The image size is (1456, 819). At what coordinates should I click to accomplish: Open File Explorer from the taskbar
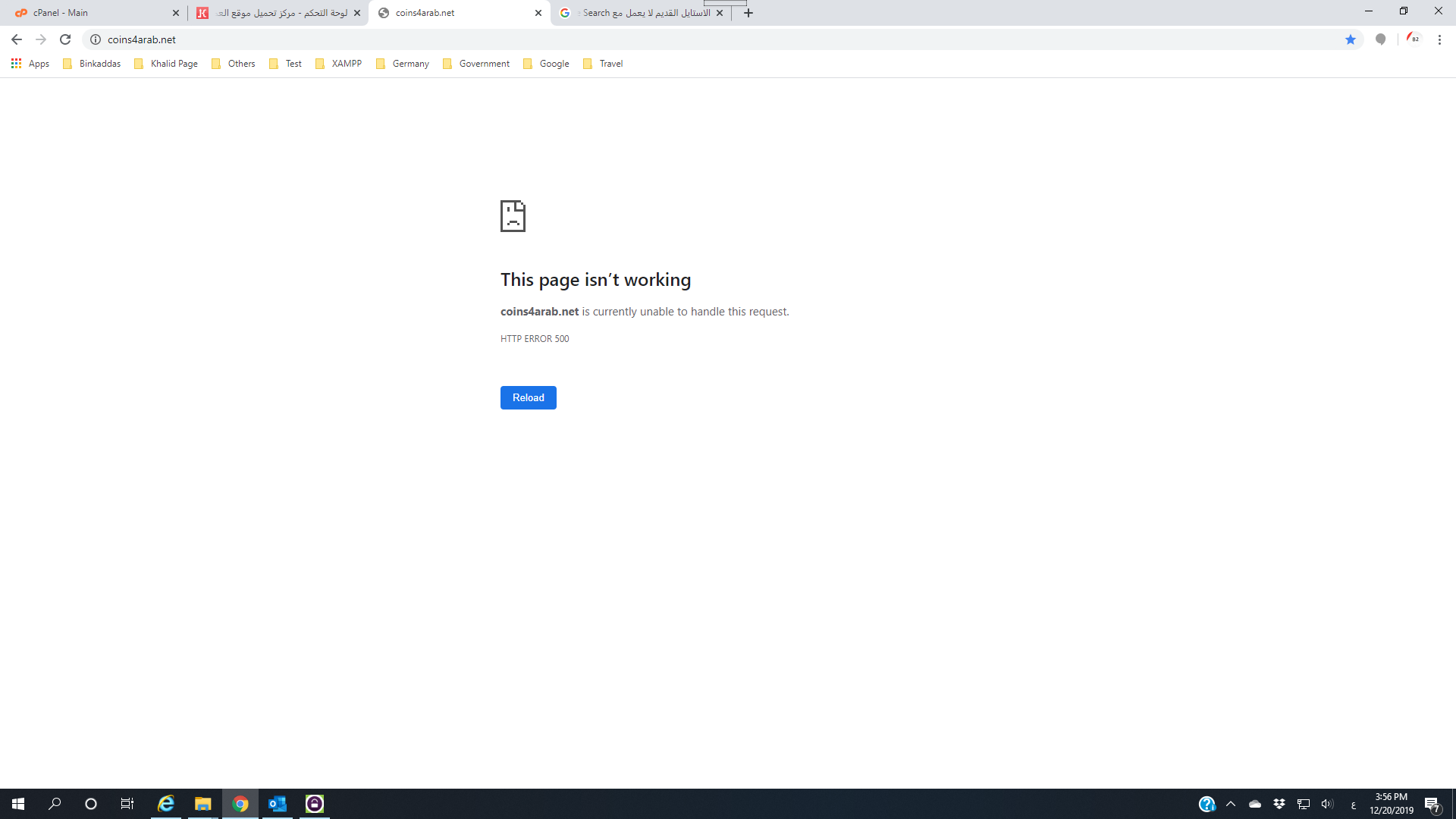click(202, 804)
